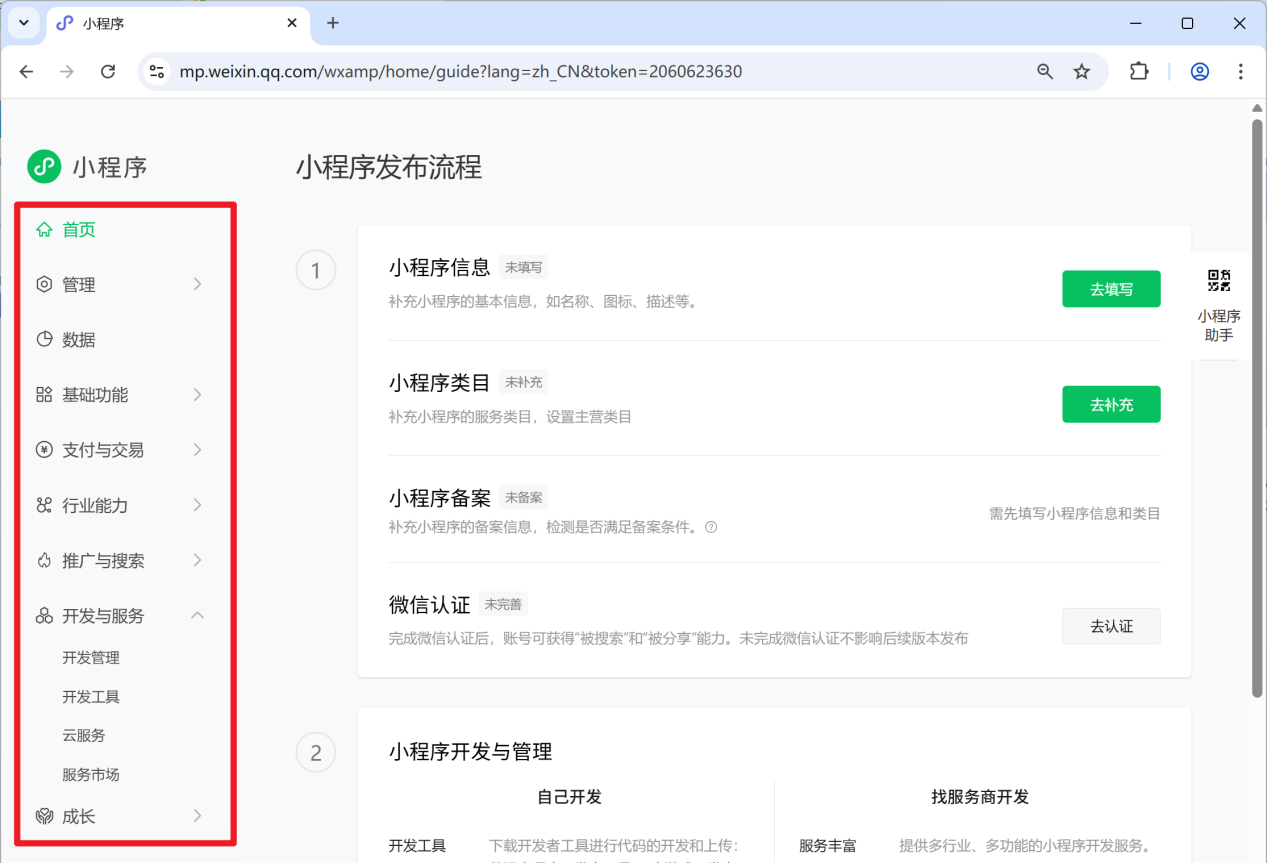Click the 小程序开发与管理 section heading
Viewport: 1267px width, 863px height.
pyautogui.click(x=470, y=752)
